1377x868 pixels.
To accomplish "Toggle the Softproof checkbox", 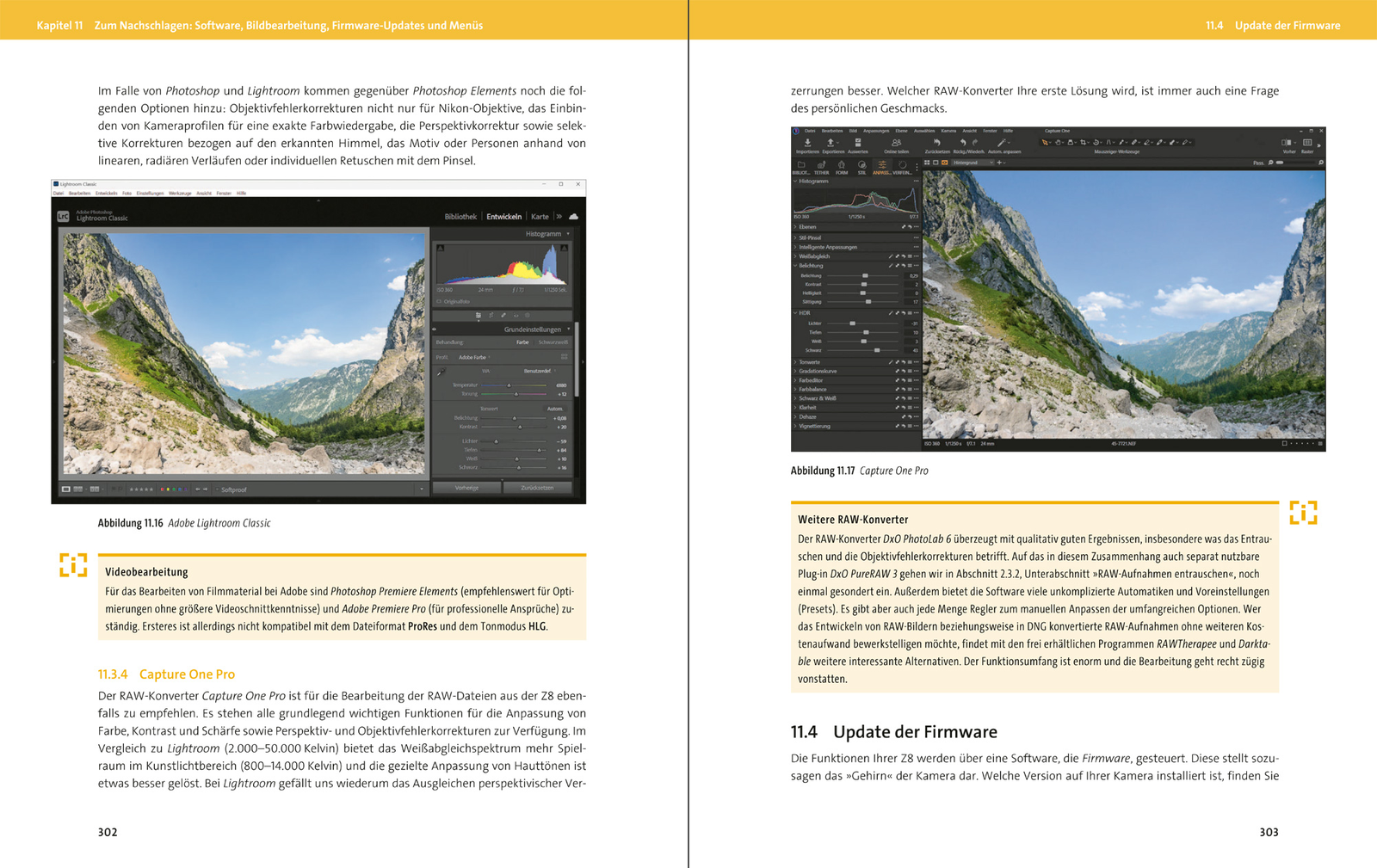I will 217,489.
